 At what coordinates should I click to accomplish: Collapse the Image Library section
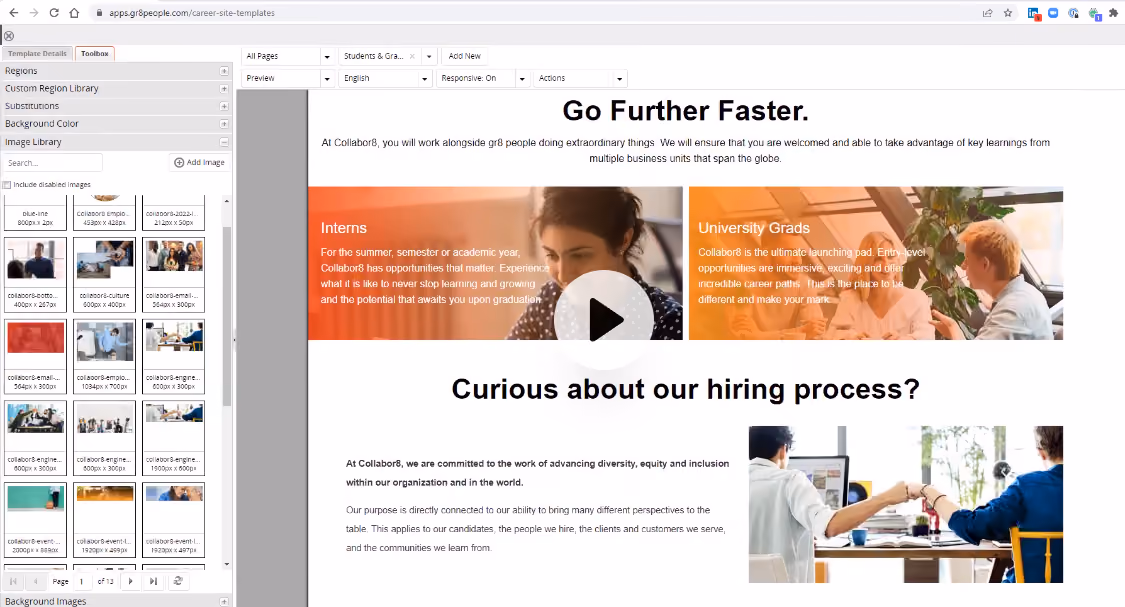(224, 142)
